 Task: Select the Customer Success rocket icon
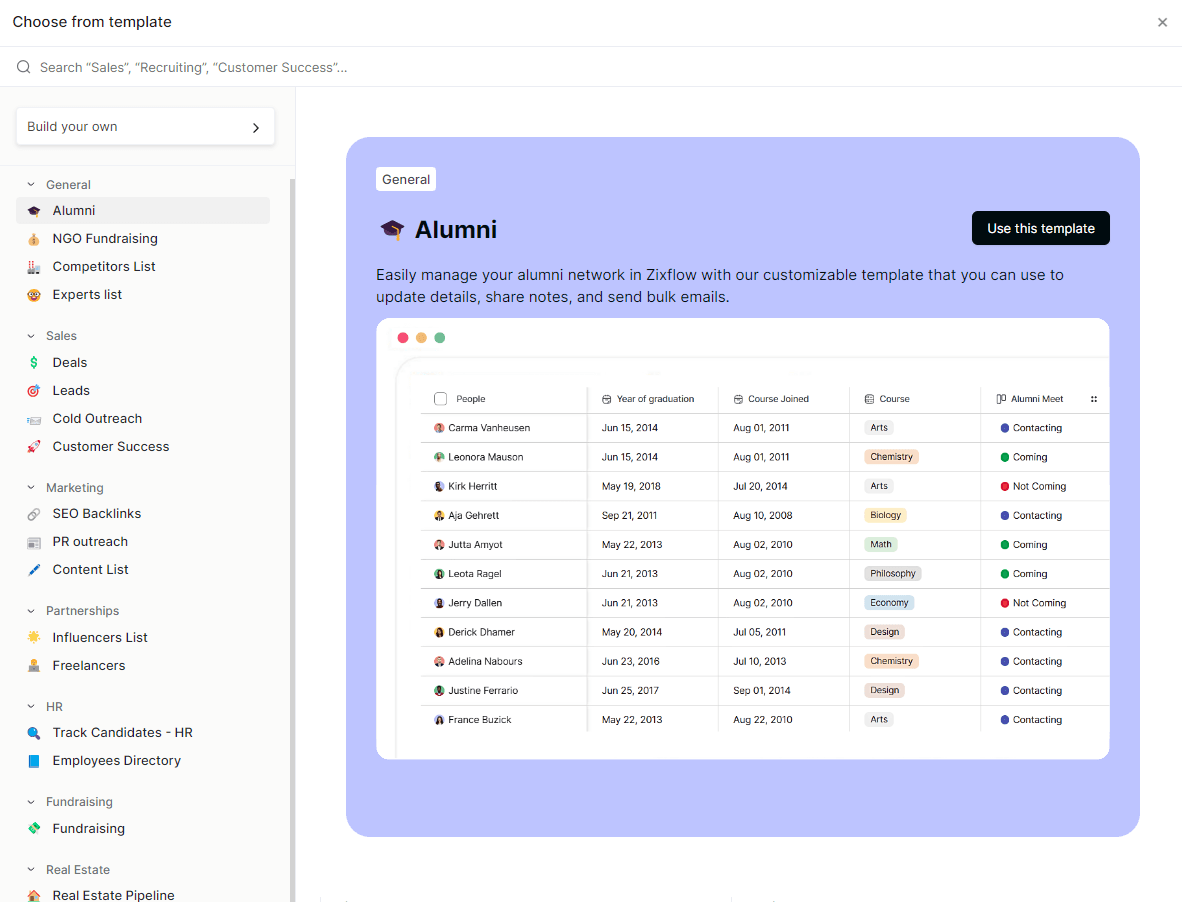point(32,446)
